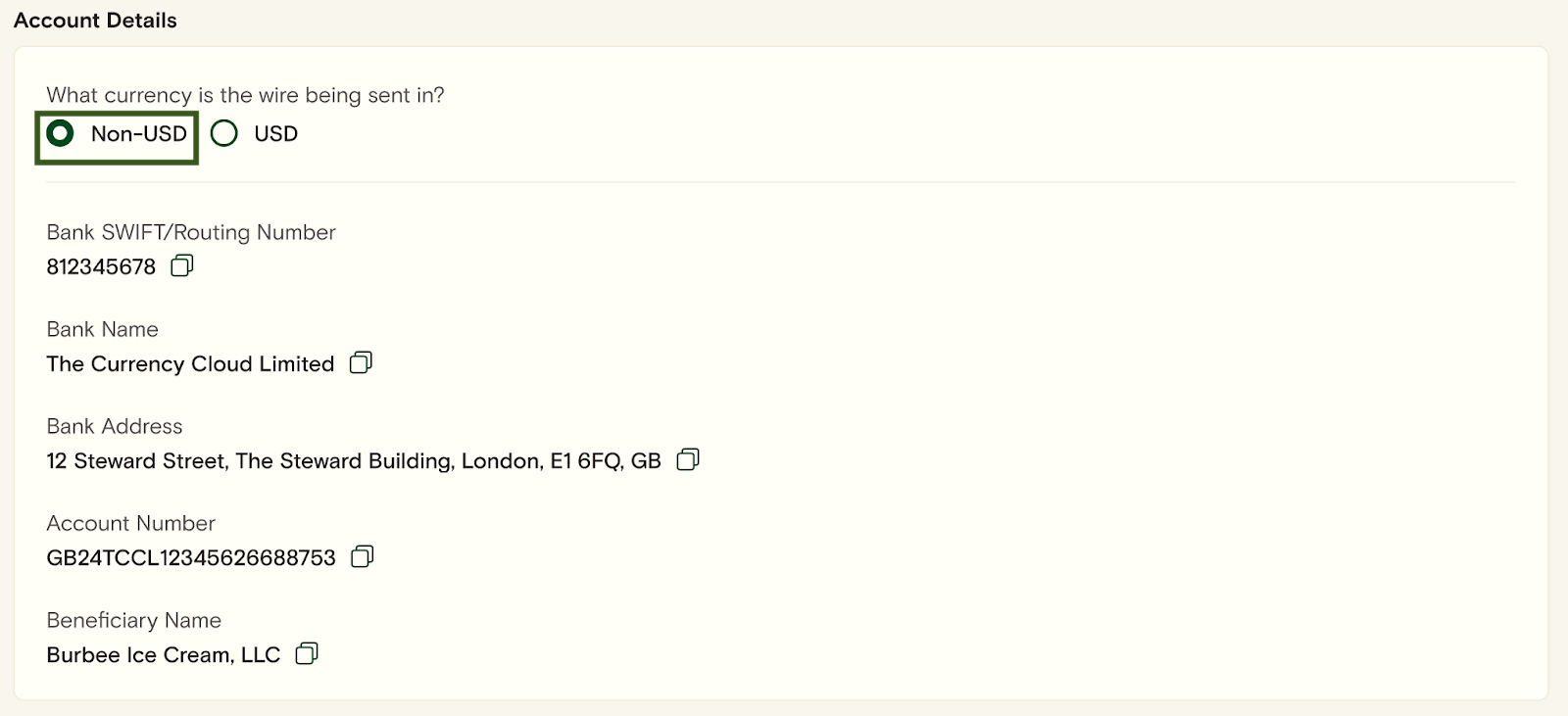Copy the Bank Name value
Image resolution: width=1568 pixels, height=716 pixels.
point(361,362)
